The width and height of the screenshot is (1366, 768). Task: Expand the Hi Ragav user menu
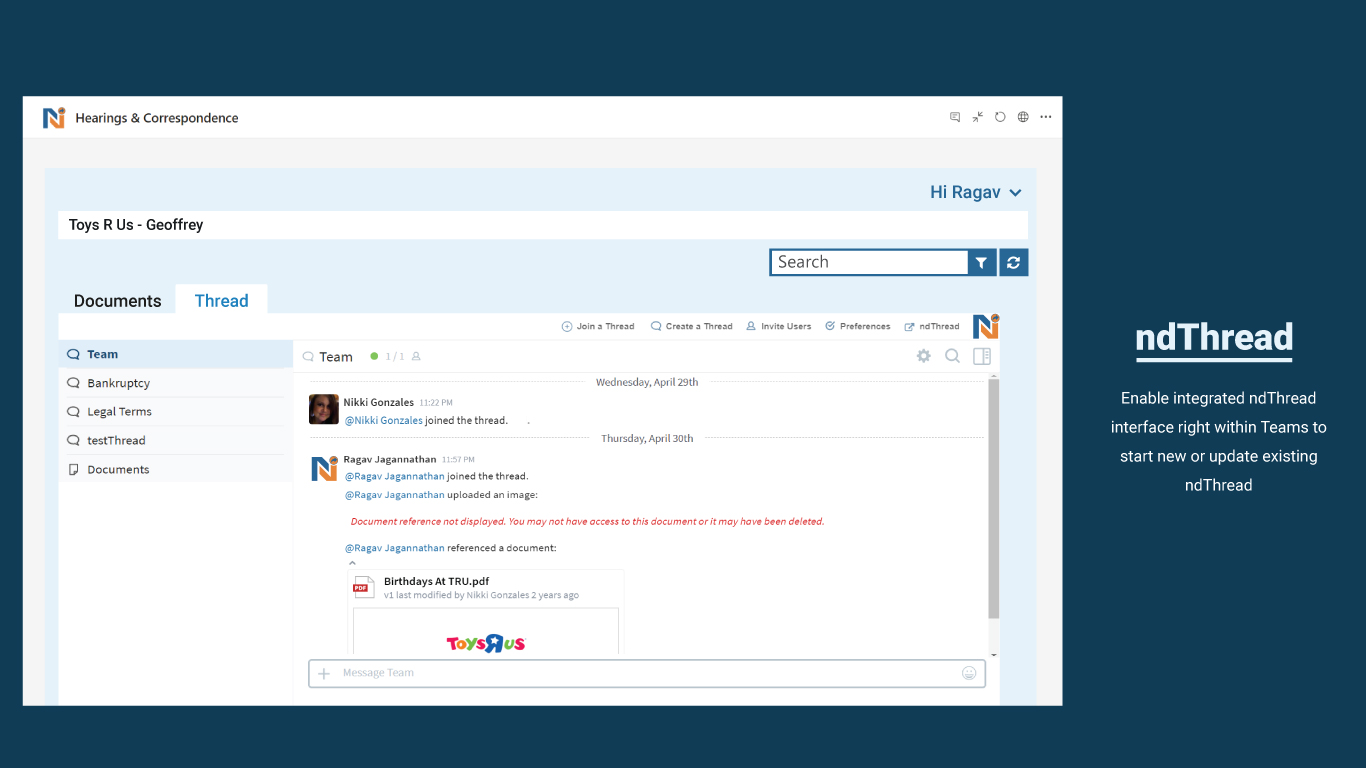click(976, 193)
